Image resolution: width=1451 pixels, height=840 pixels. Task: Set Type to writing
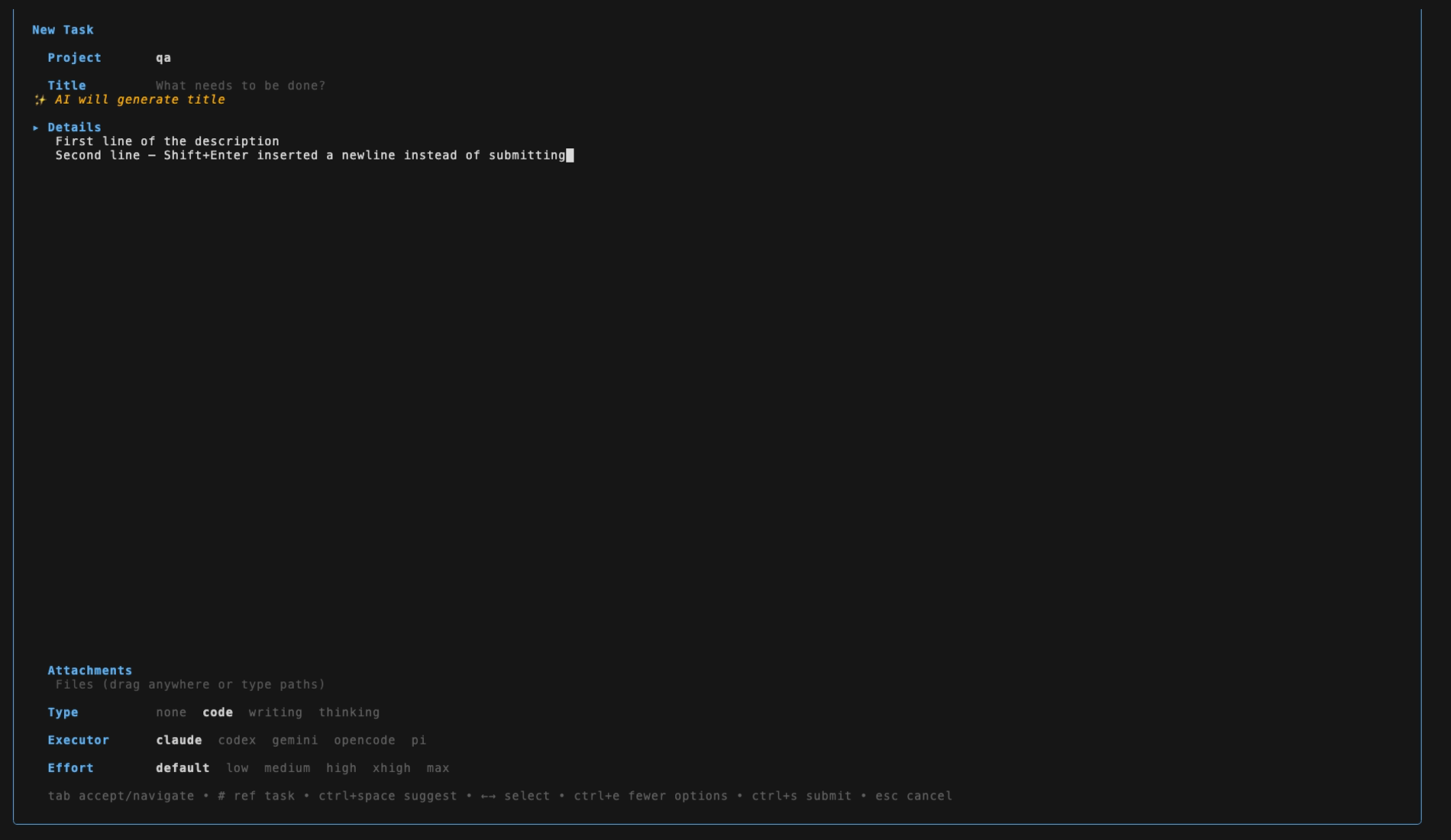(276, 712)
